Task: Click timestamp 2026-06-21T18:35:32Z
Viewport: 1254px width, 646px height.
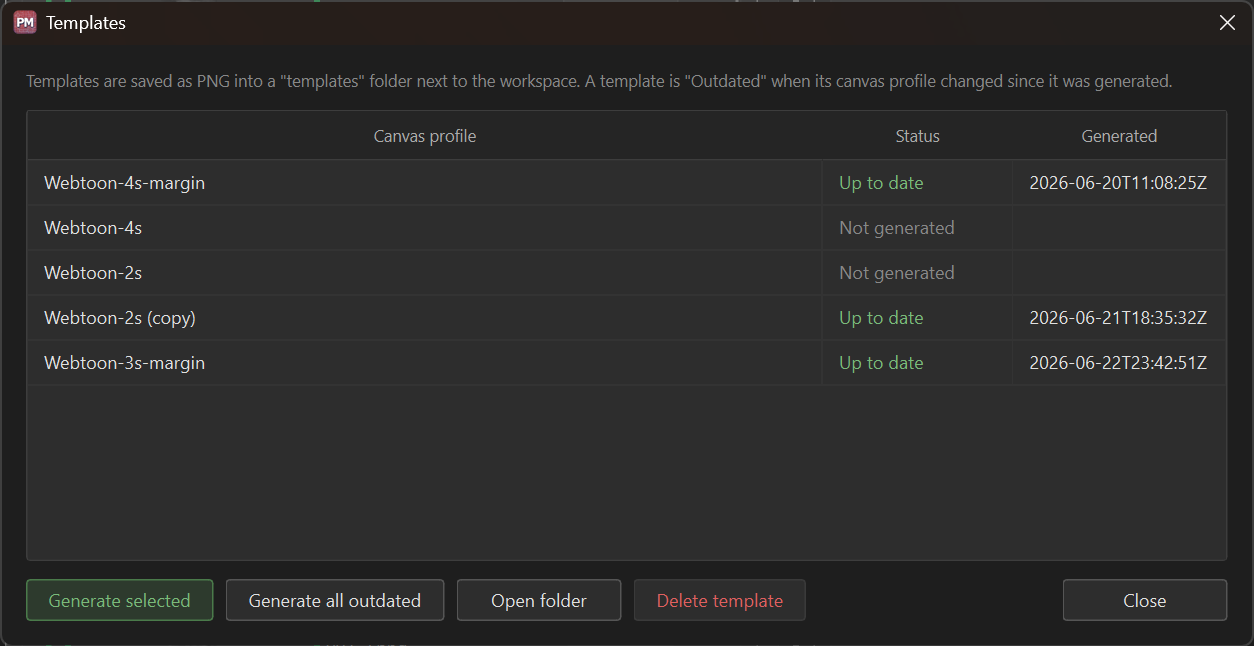Action: point(1118,318)
